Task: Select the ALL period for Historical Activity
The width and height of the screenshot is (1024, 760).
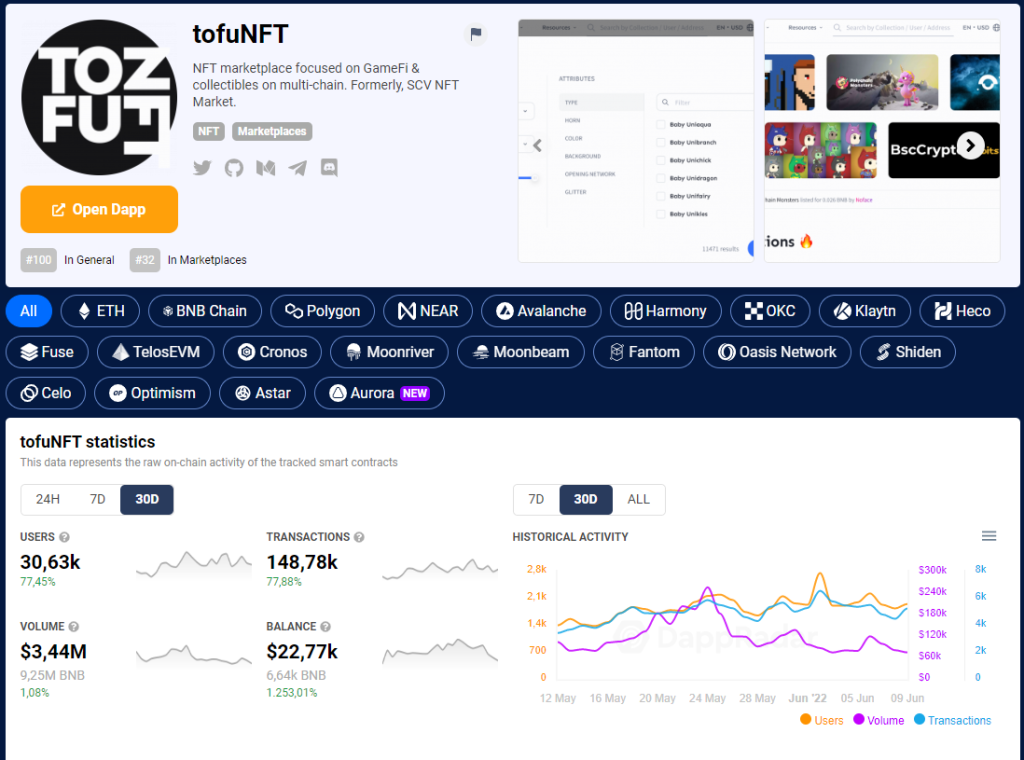Action: click(638, 499)
